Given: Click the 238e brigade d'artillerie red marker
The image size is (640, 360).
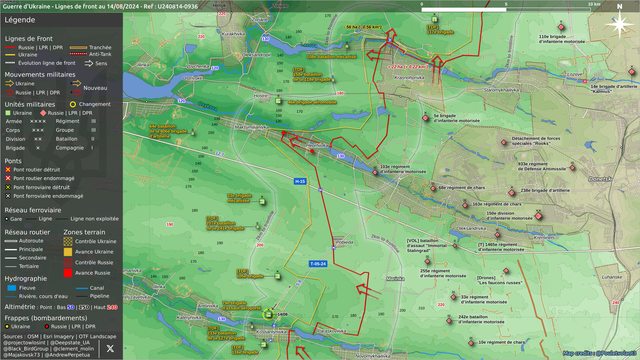Looking at the screenshot, I should pos(512,193).
